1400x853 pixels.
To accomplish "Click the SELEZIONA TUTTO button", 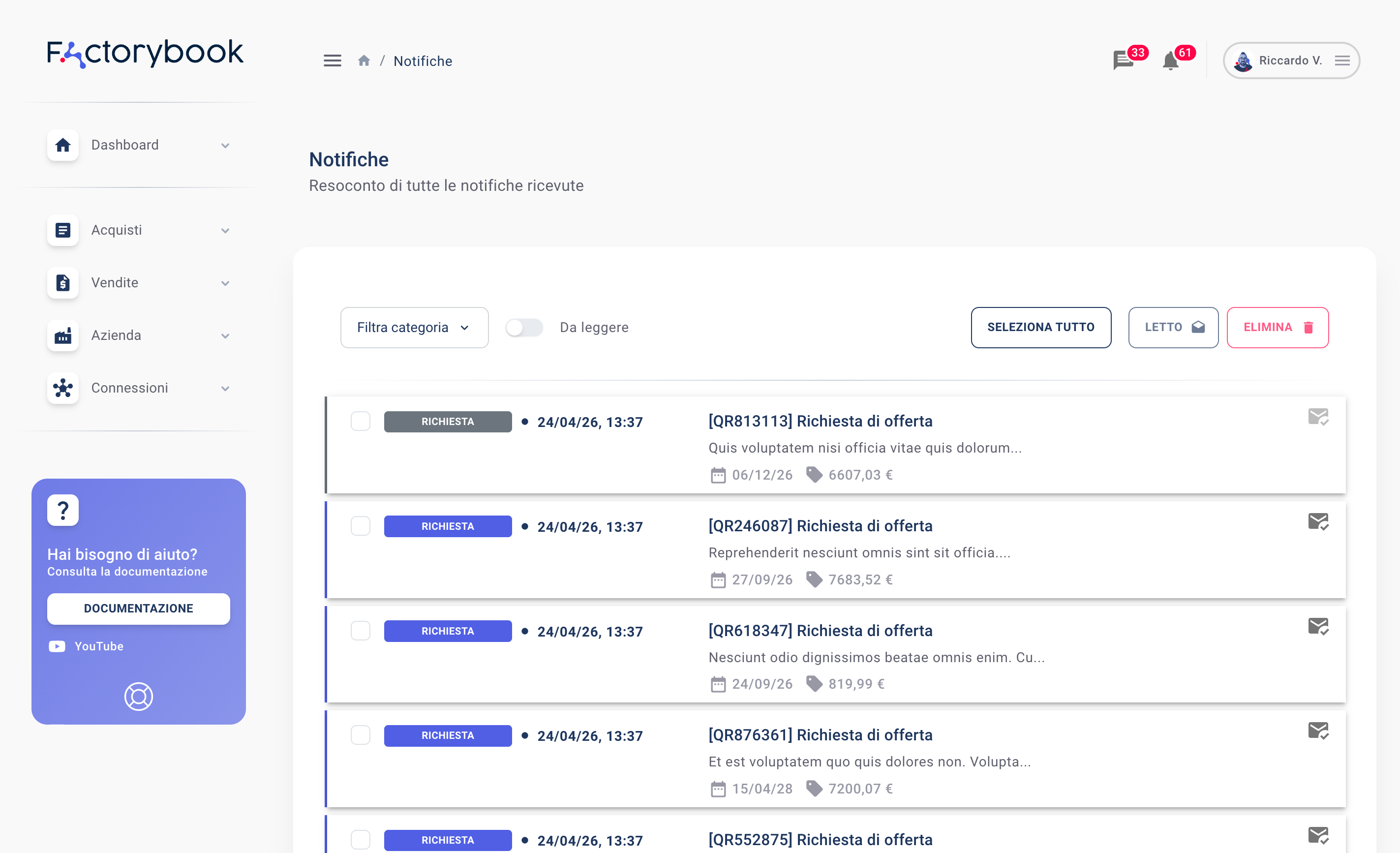I will [x=1040, y=327].
